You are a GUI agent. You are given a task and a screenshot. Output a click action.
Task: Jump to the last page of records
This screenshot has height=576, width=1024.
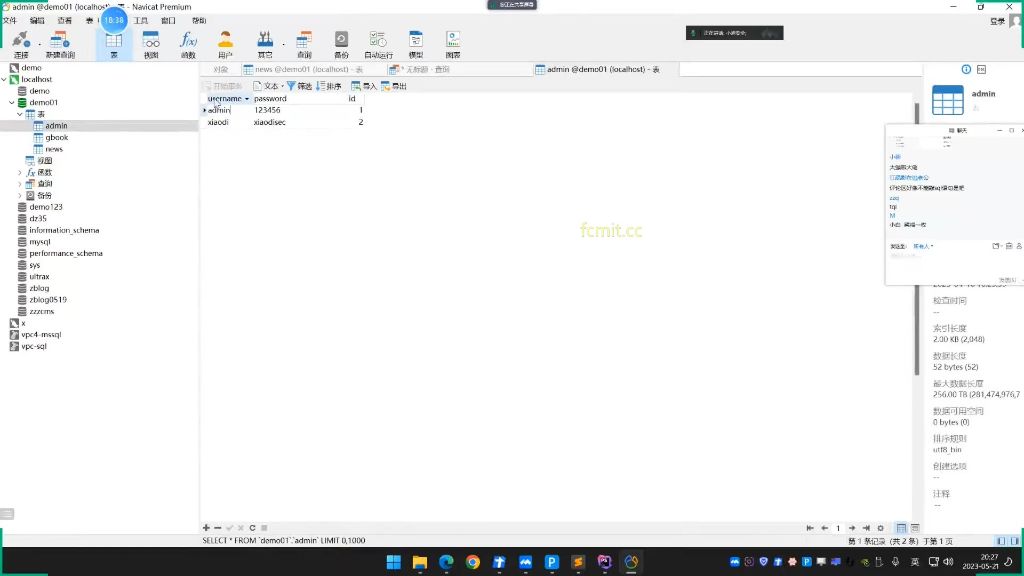click(x=866, y=528)
